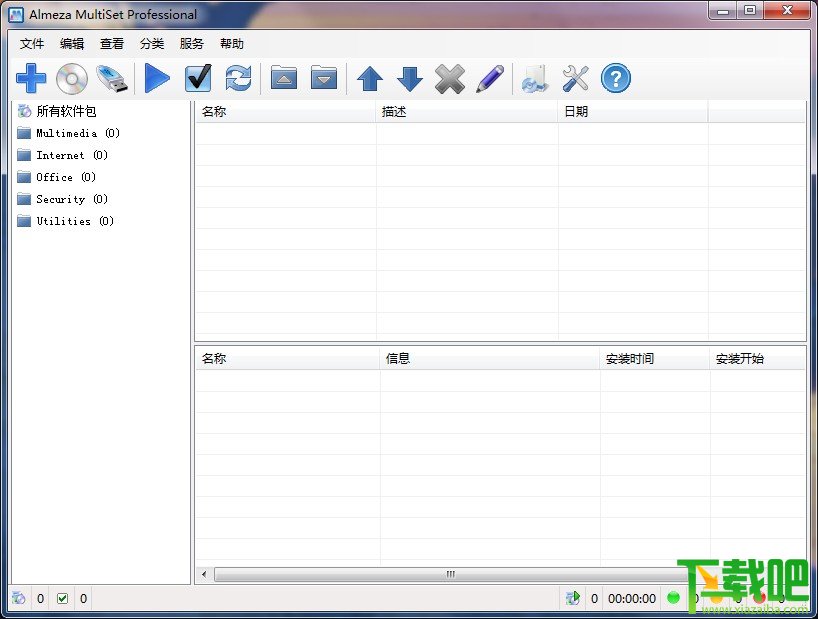The width and height of the screenshot is (818, 619).
Task: Open the 分类 menu
Action: (x=152, y=44)
